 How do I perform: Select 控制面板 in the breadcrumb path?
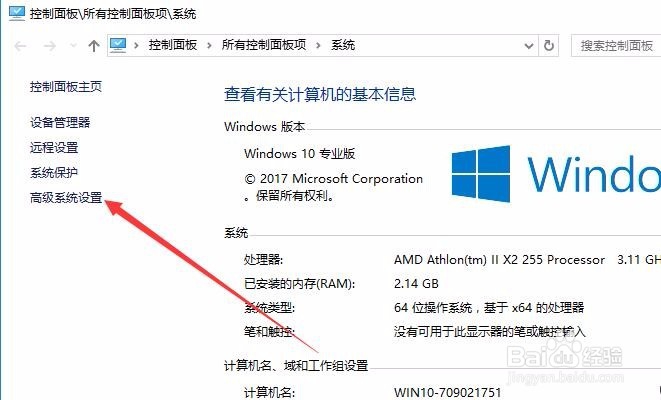coord(173,45)
